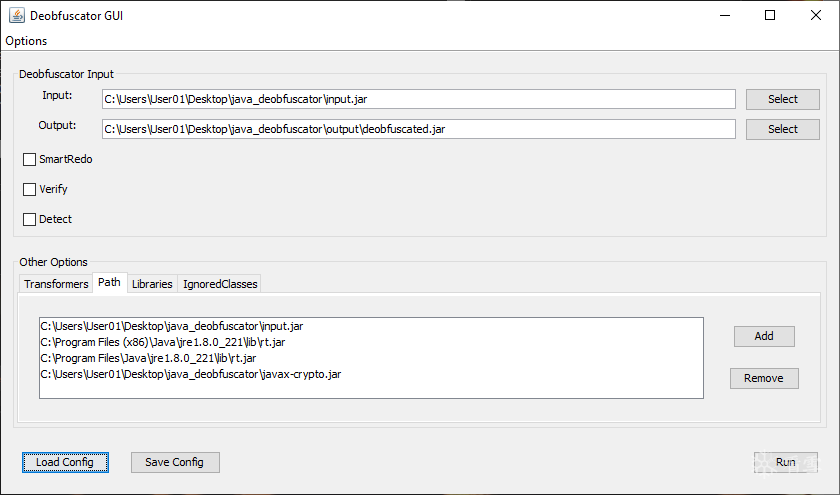Select the Path tab
The height and width of the screenshot is (495, 840).
[109, 283]
